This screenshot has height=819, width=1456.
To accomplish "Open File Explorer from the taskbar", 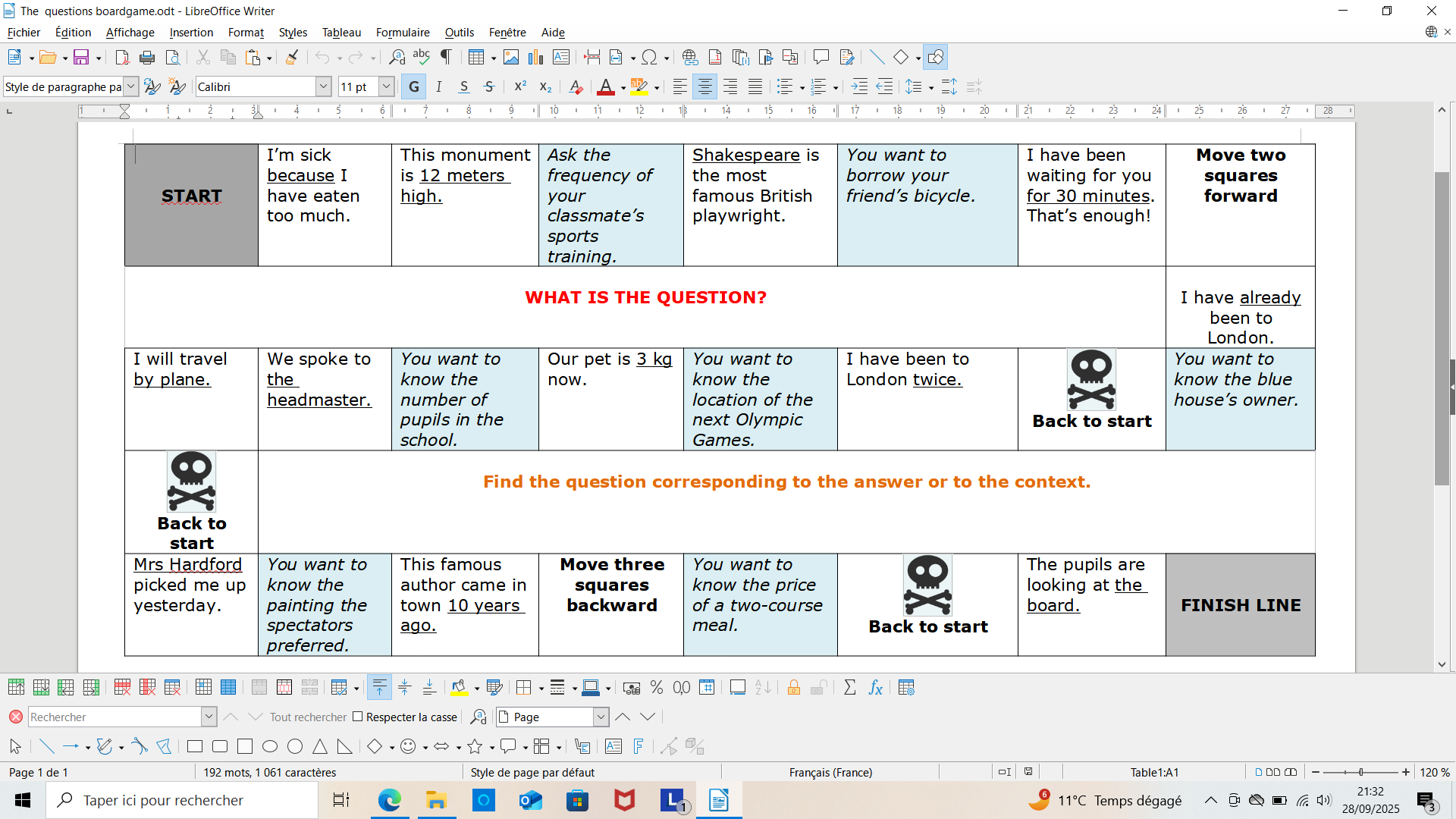I will coord(436,800).
